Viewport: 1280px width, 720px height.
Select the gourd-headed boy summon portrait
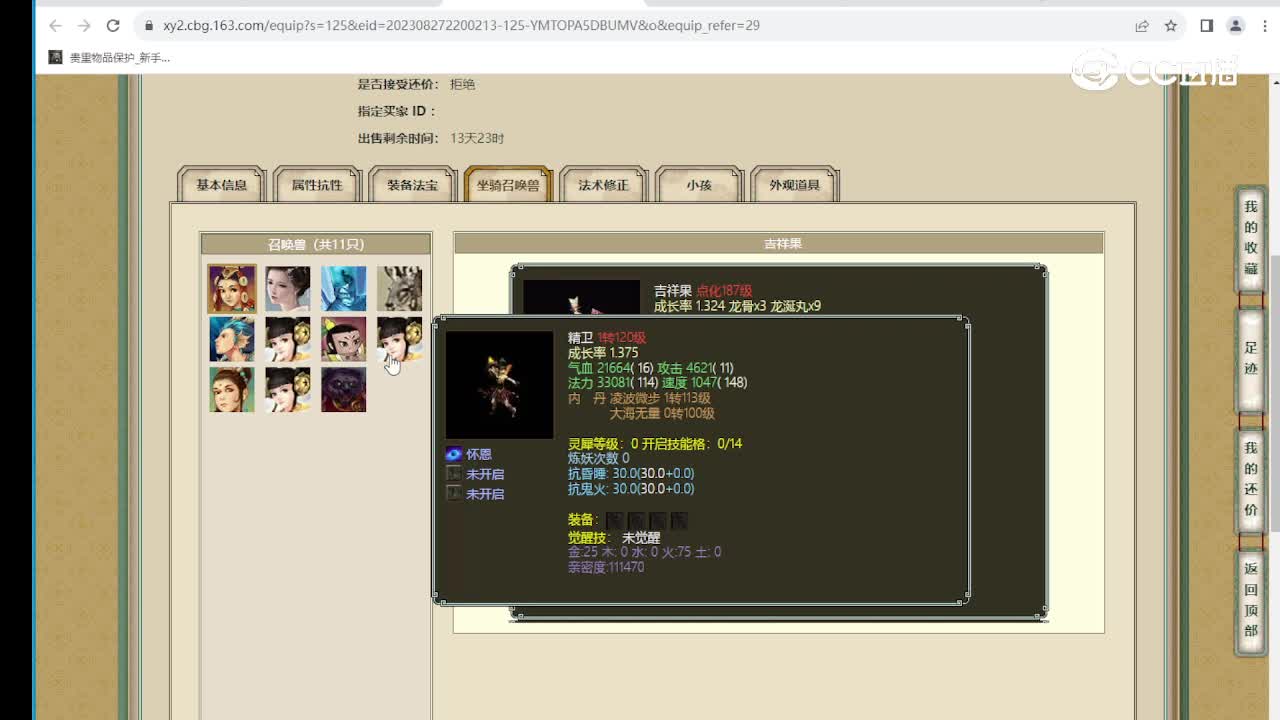pos(344,339)
